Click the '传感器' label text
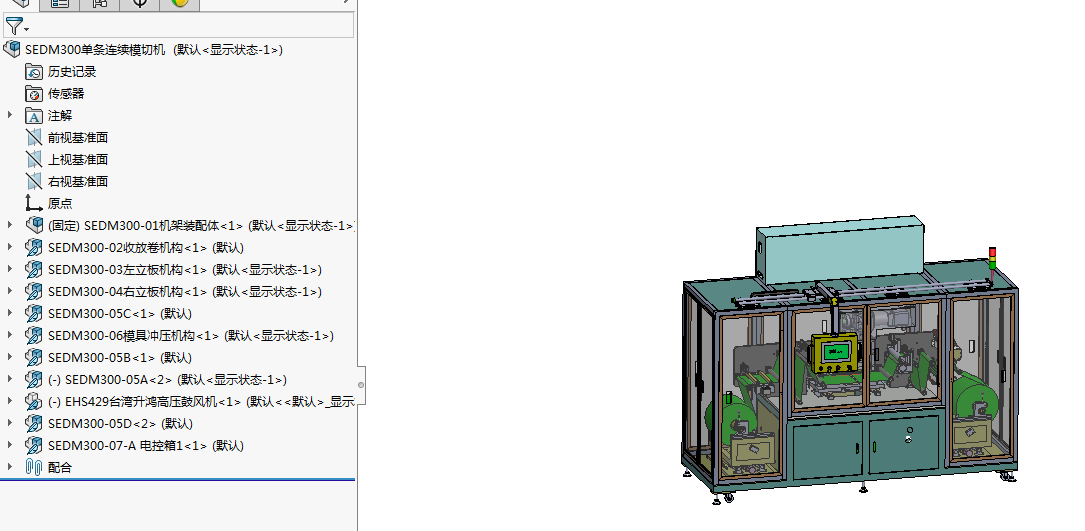The width and height of the screenshot is (1085, 531). click(66, 93)
